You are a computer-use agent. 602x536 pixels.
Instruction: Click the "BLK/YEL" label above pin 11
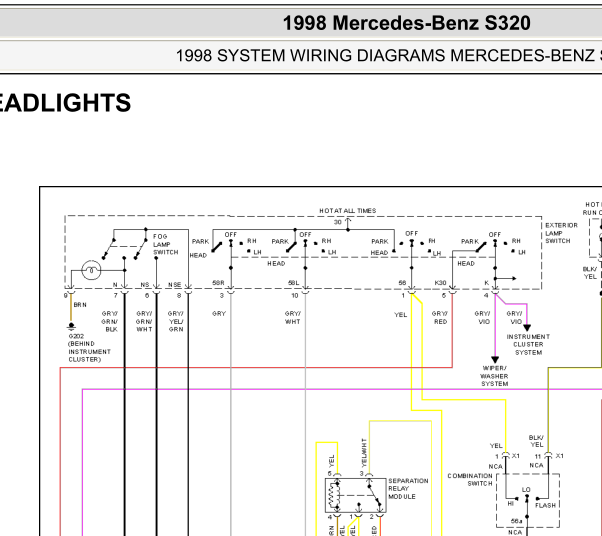[536, 441]
